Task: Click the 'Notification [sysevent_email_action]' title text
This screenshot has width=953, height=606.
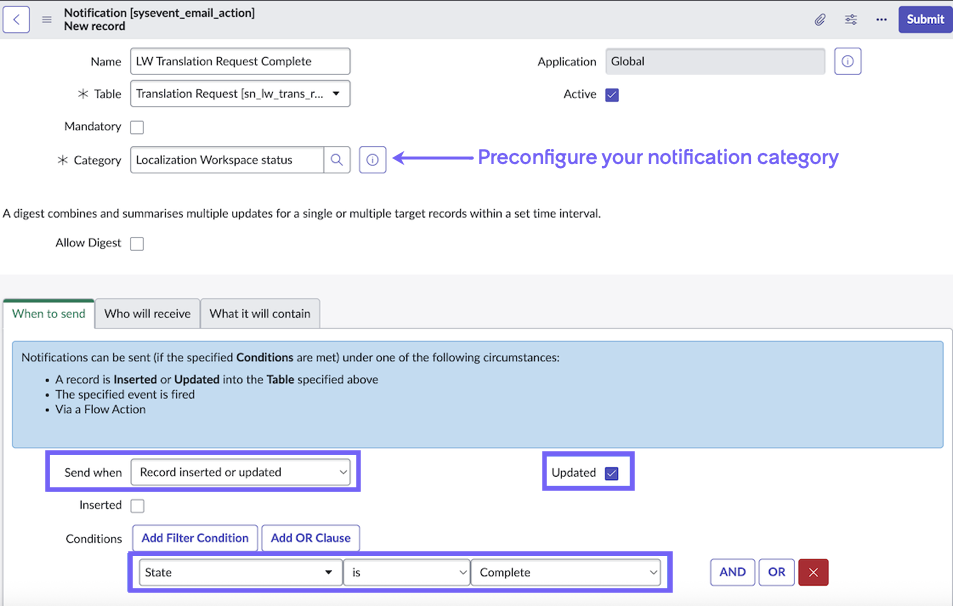Action: coord(159,13)
